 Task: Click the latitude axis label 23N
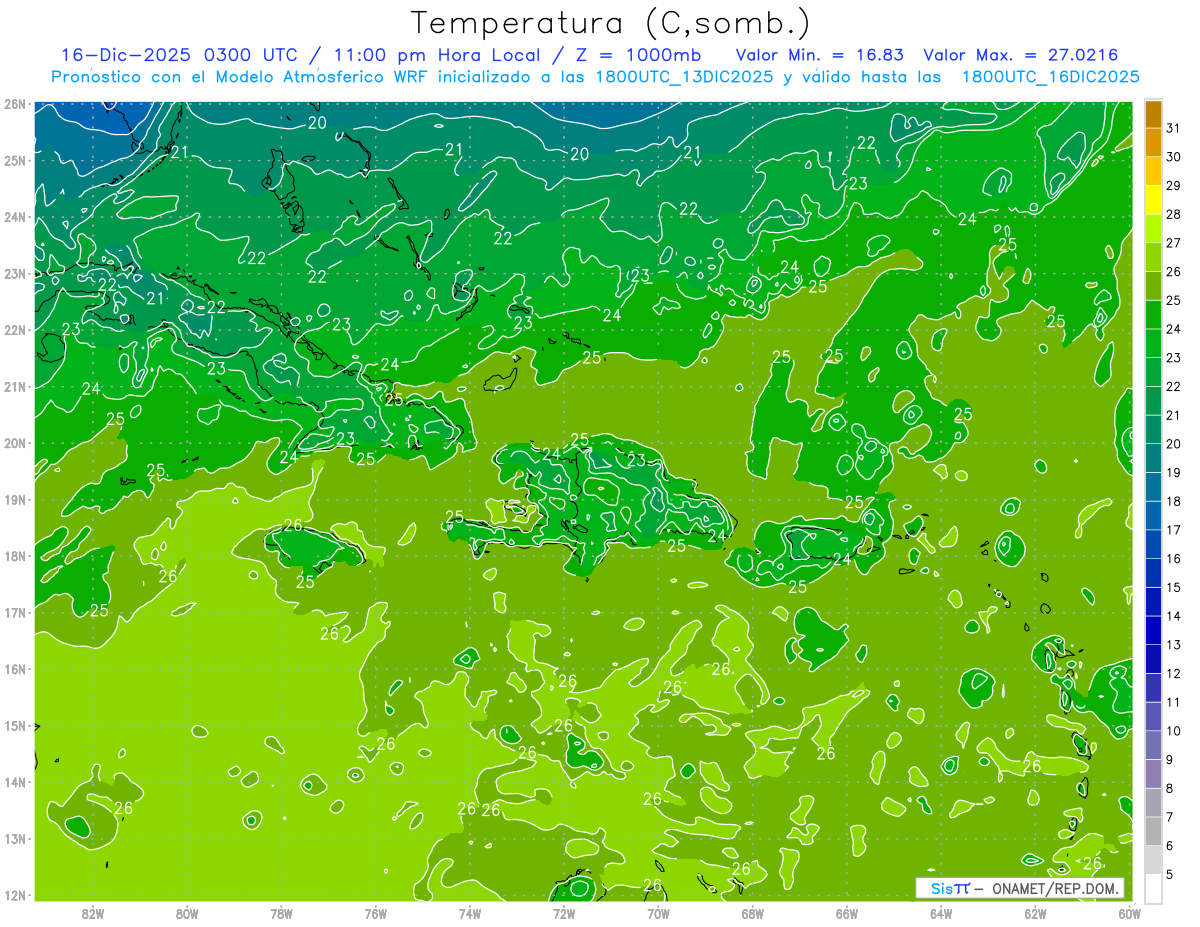pyautogui.click(x=15, y=273)
